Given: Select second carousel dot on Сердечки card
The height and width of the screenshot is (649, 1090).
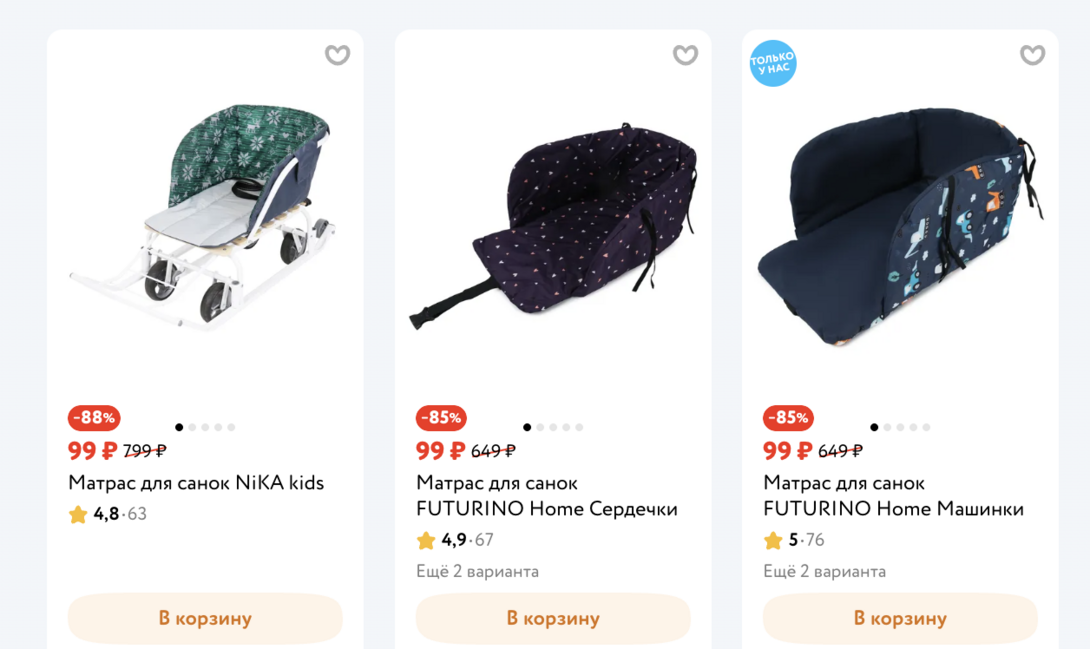Looking at the screenshot, I should [541, 428].
